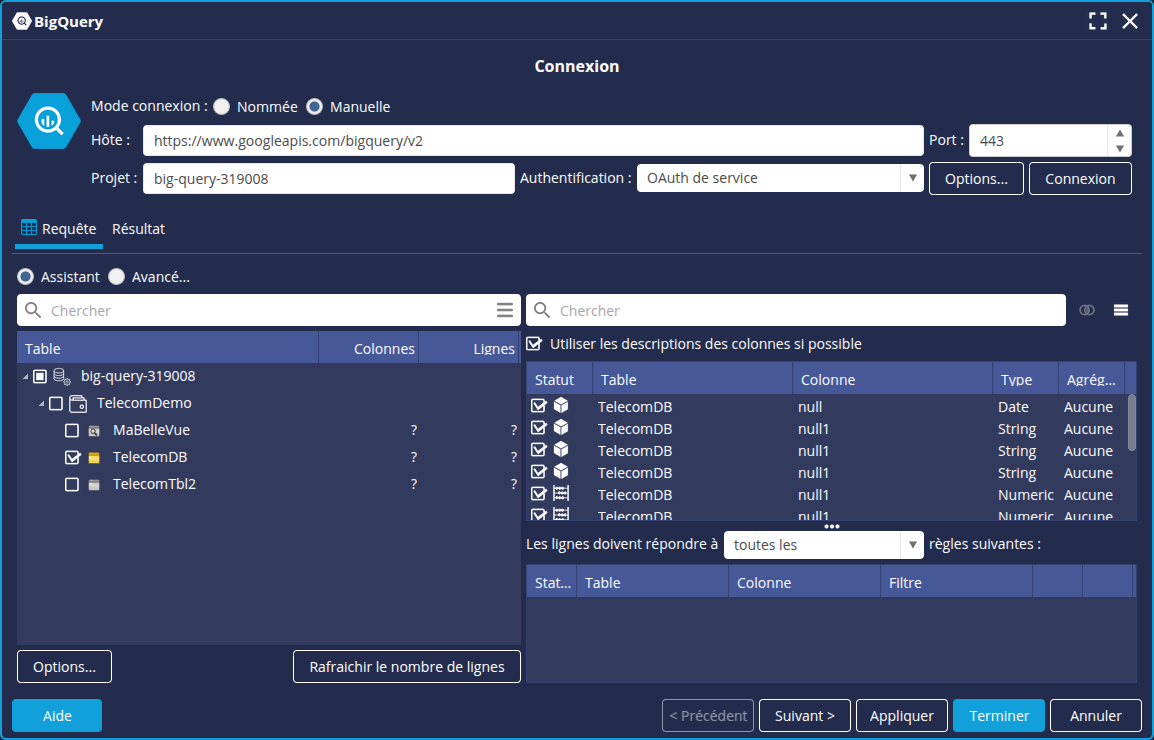Click the hamburger menu beside the table search
Screen dimensions: 1154x740
click(505, 310)
